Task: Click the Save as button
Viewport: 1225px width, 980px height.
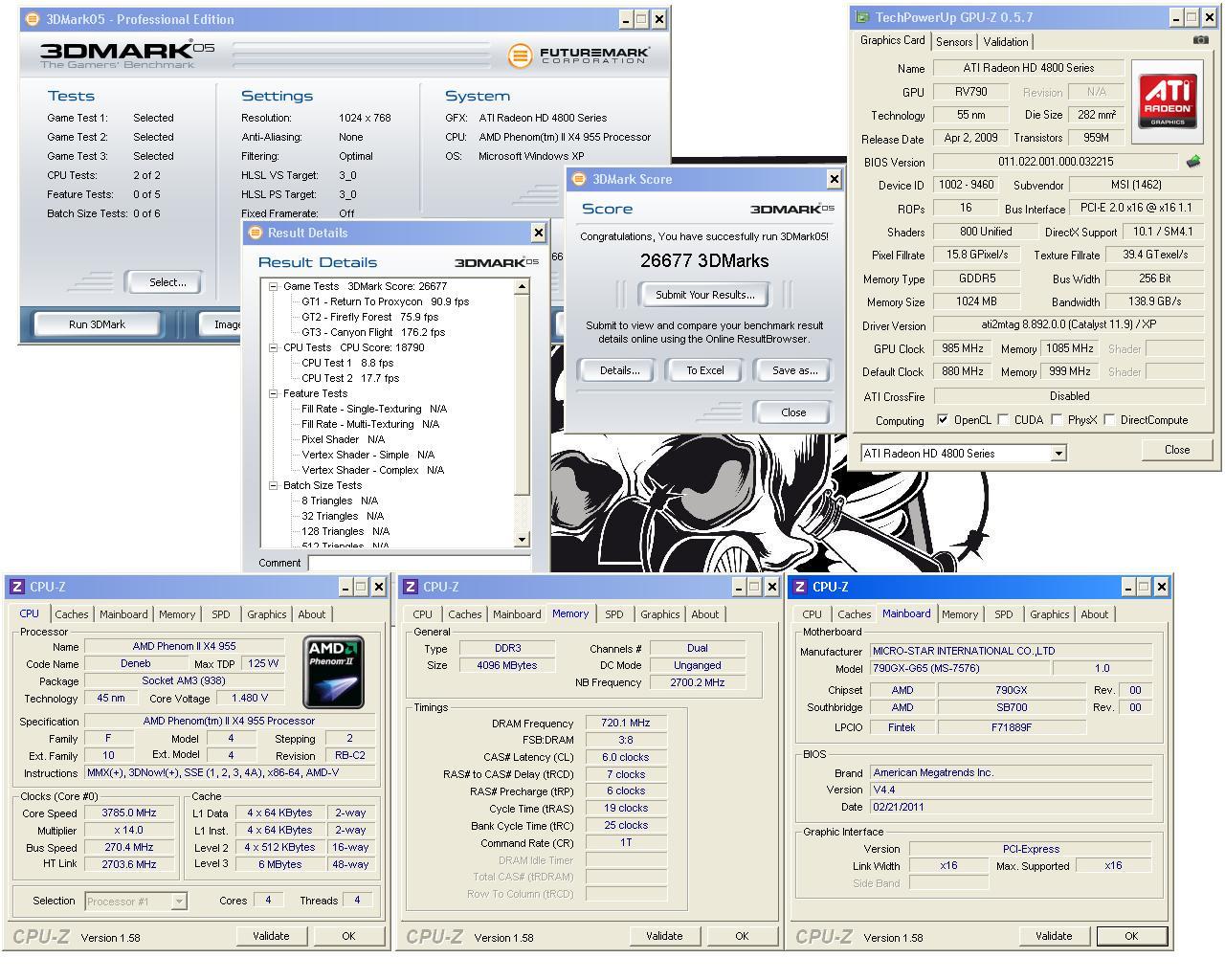Action: 794,370
